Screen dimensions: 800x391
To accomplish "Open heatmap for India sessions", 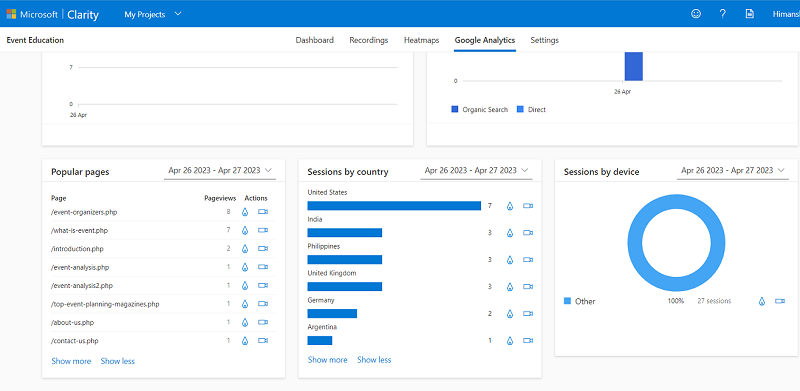I will [x=510, y=233].
